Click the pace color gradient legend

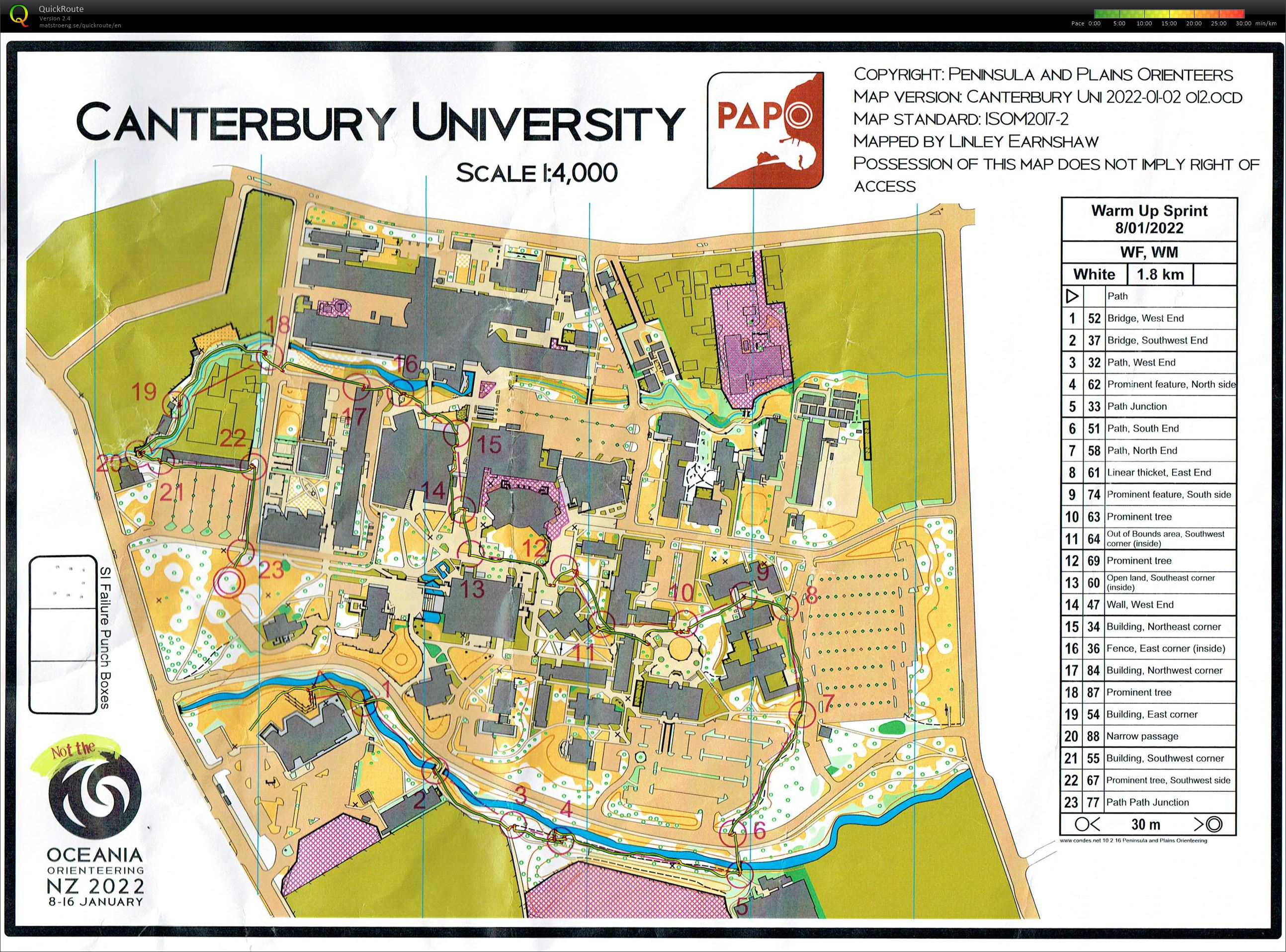coord(1170,14)
